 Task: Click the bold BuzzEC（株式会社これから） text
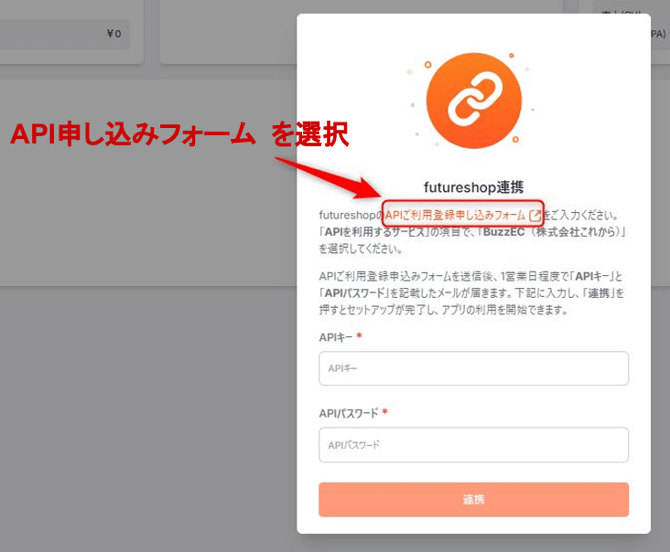pyautogui.click(x=567, y=232)
